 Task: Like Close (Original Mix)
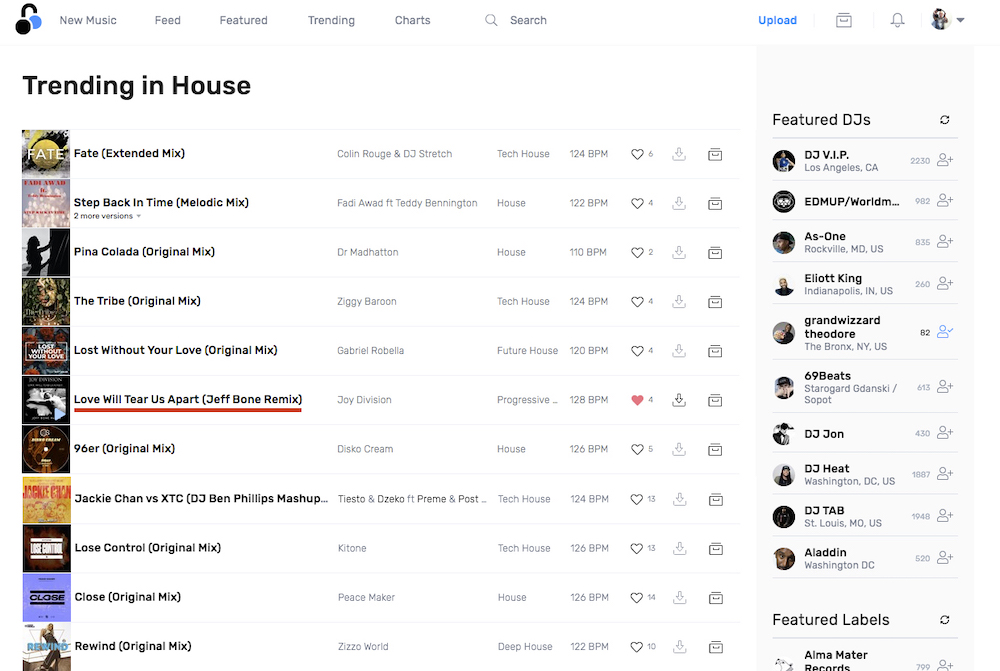[636, 598]
